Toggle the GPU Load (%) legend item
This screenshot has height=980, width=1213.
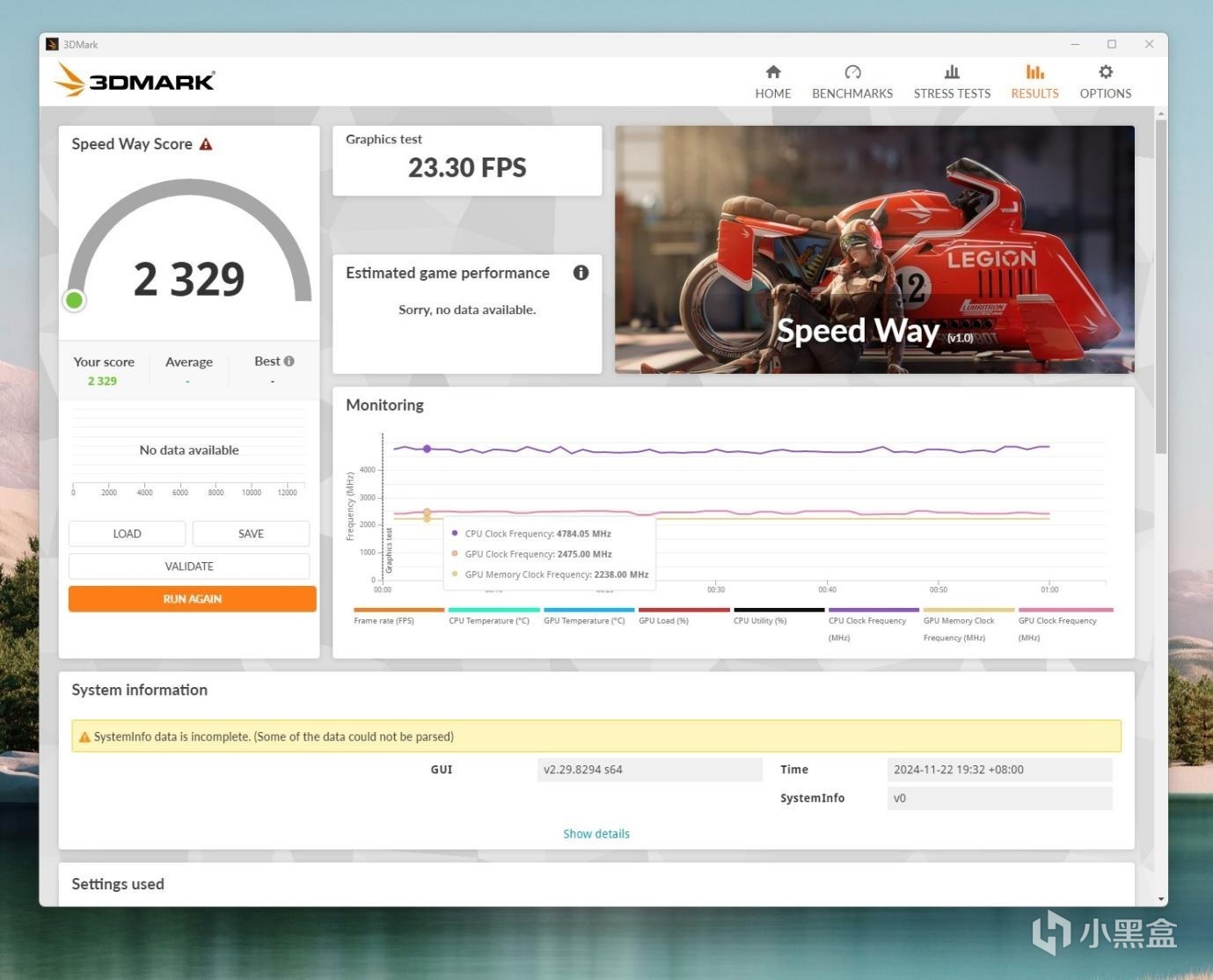tap(683, 616)
